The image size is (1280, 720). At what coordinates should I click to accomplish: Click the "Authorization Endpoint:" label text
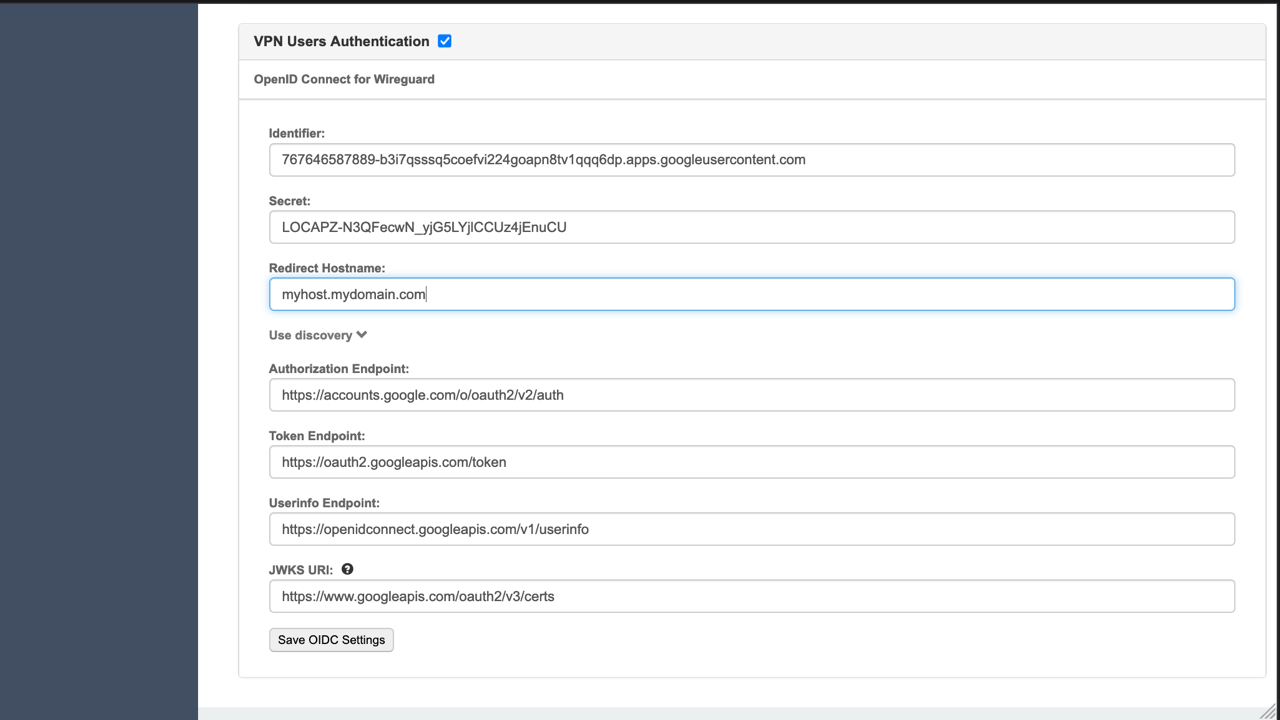tap(338, 369)
